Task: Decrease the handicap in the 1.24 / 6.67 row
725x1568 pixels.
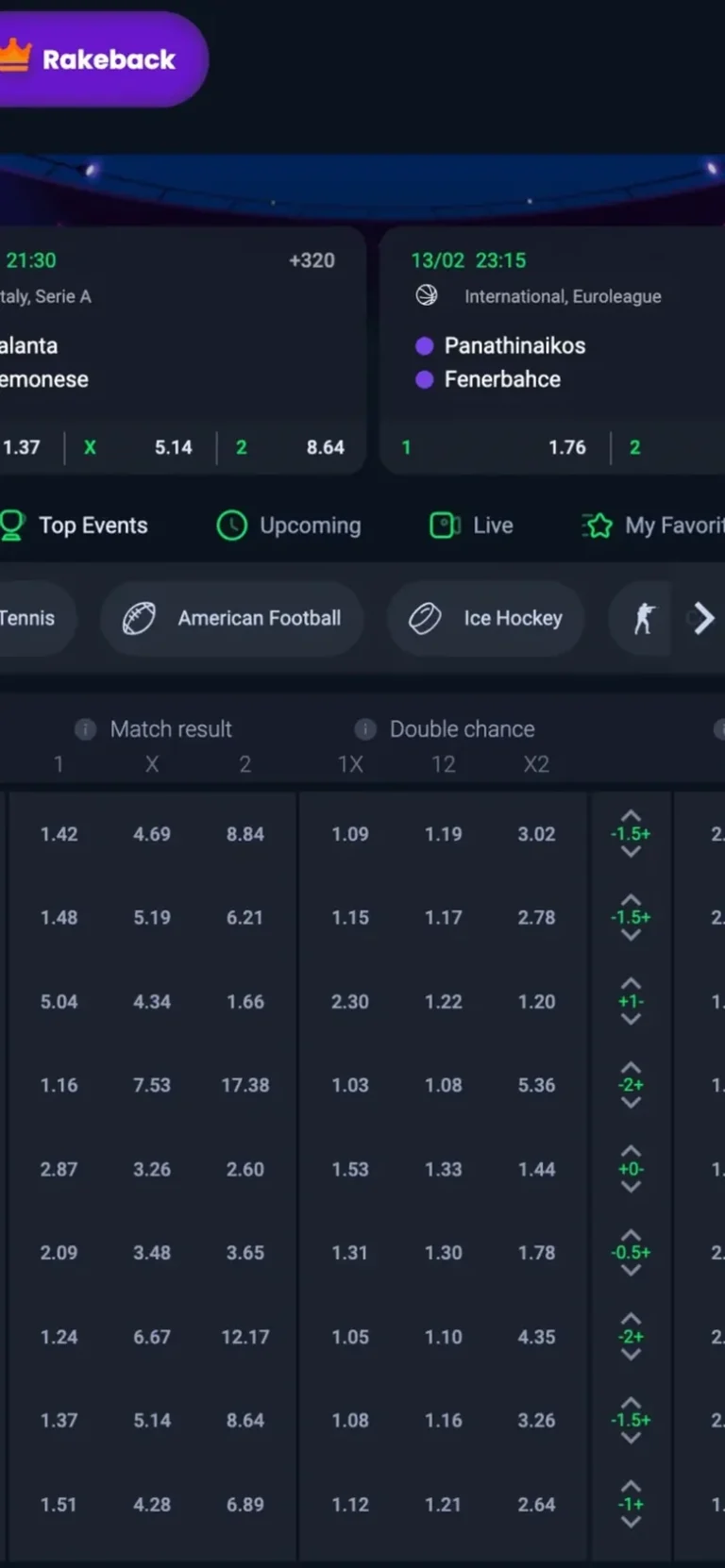Action: pos(631,1355)
